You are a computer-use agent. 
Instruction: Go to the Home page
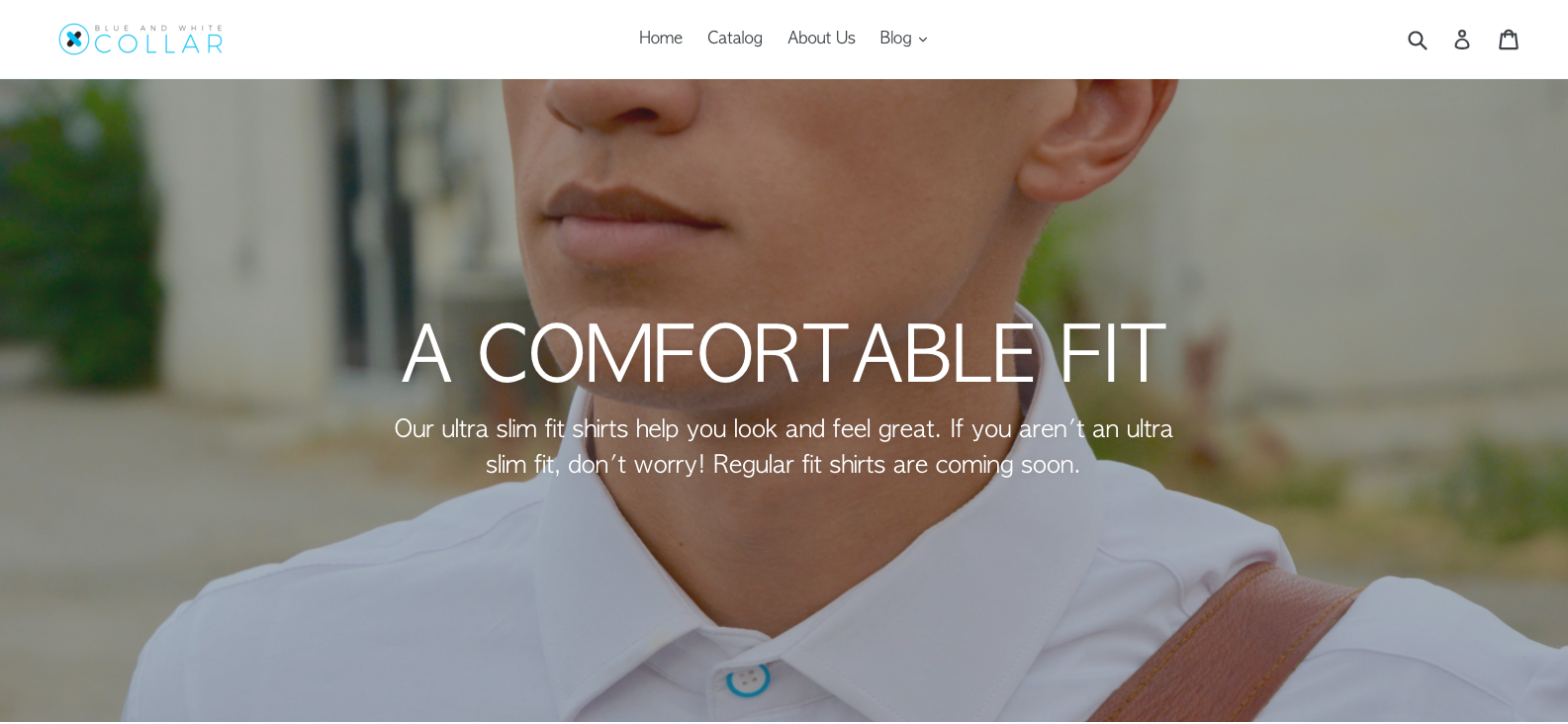661,39
